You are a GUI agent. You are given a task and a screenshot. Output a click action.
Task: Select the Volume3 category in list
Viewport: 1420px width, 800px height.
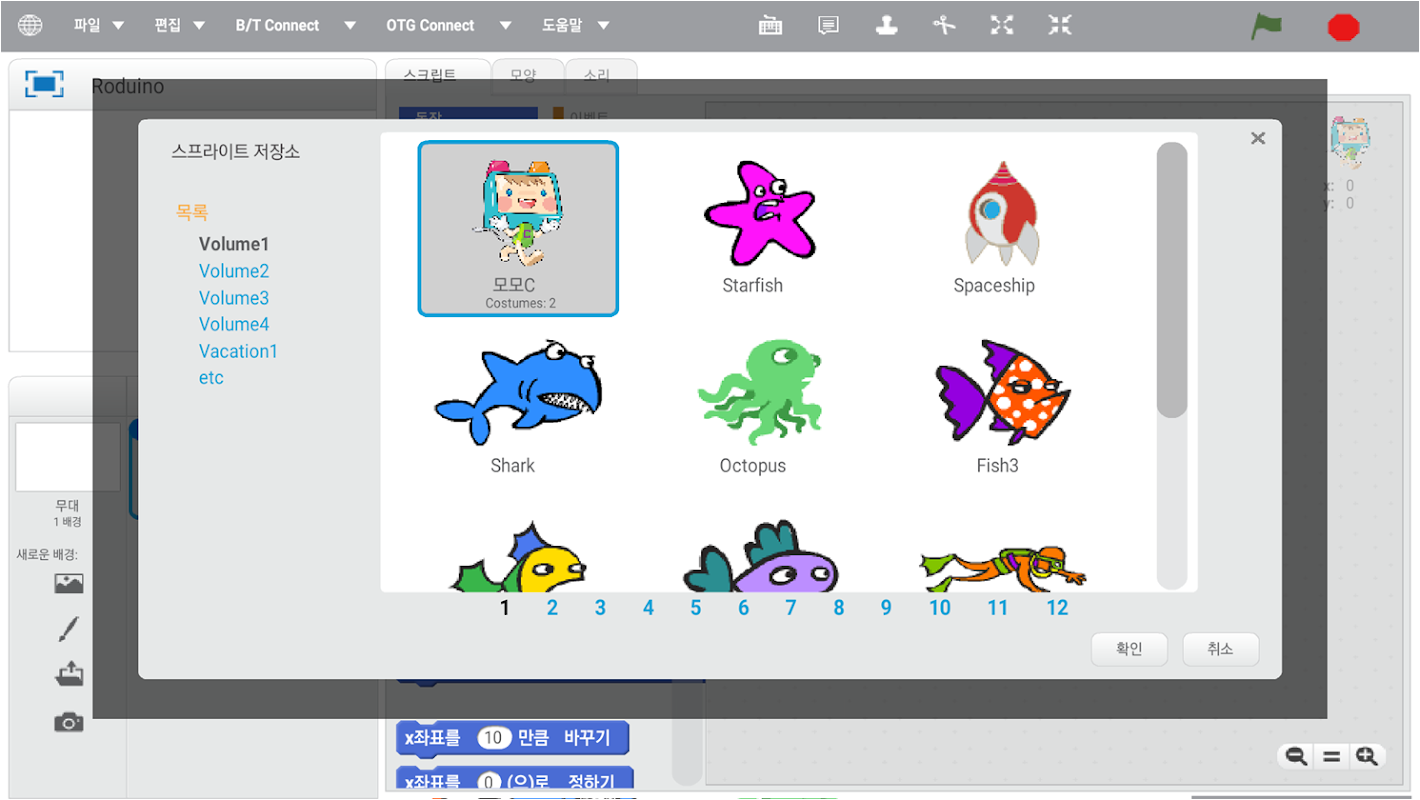coord(234,298)
